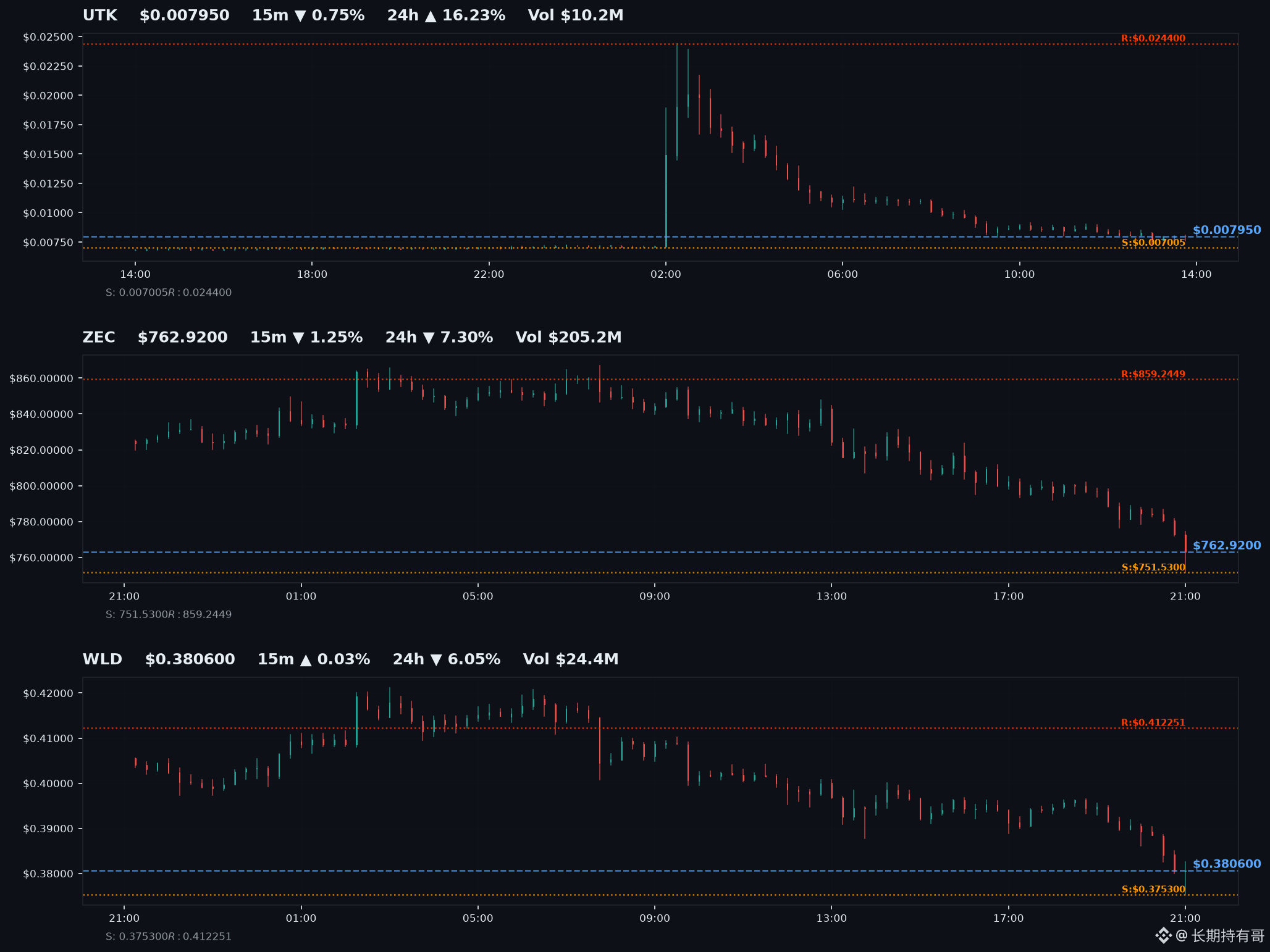Viewport: 1270px width, 952px height.
Task: Click the $0.02500 y-axis label
Action: pyautogui.click(x=48, y=37)
